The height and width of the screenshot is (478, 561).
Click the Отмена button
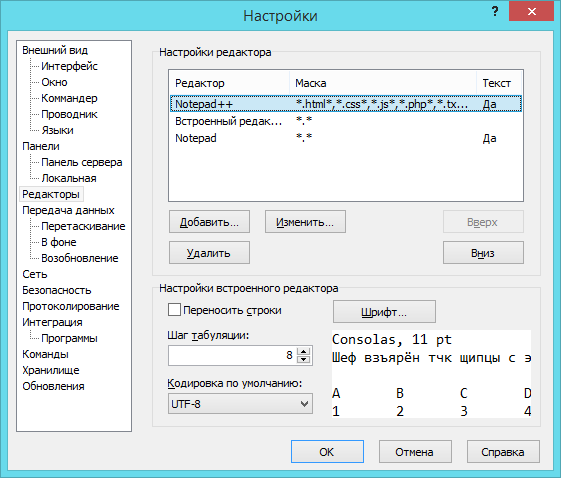point(415,452)
